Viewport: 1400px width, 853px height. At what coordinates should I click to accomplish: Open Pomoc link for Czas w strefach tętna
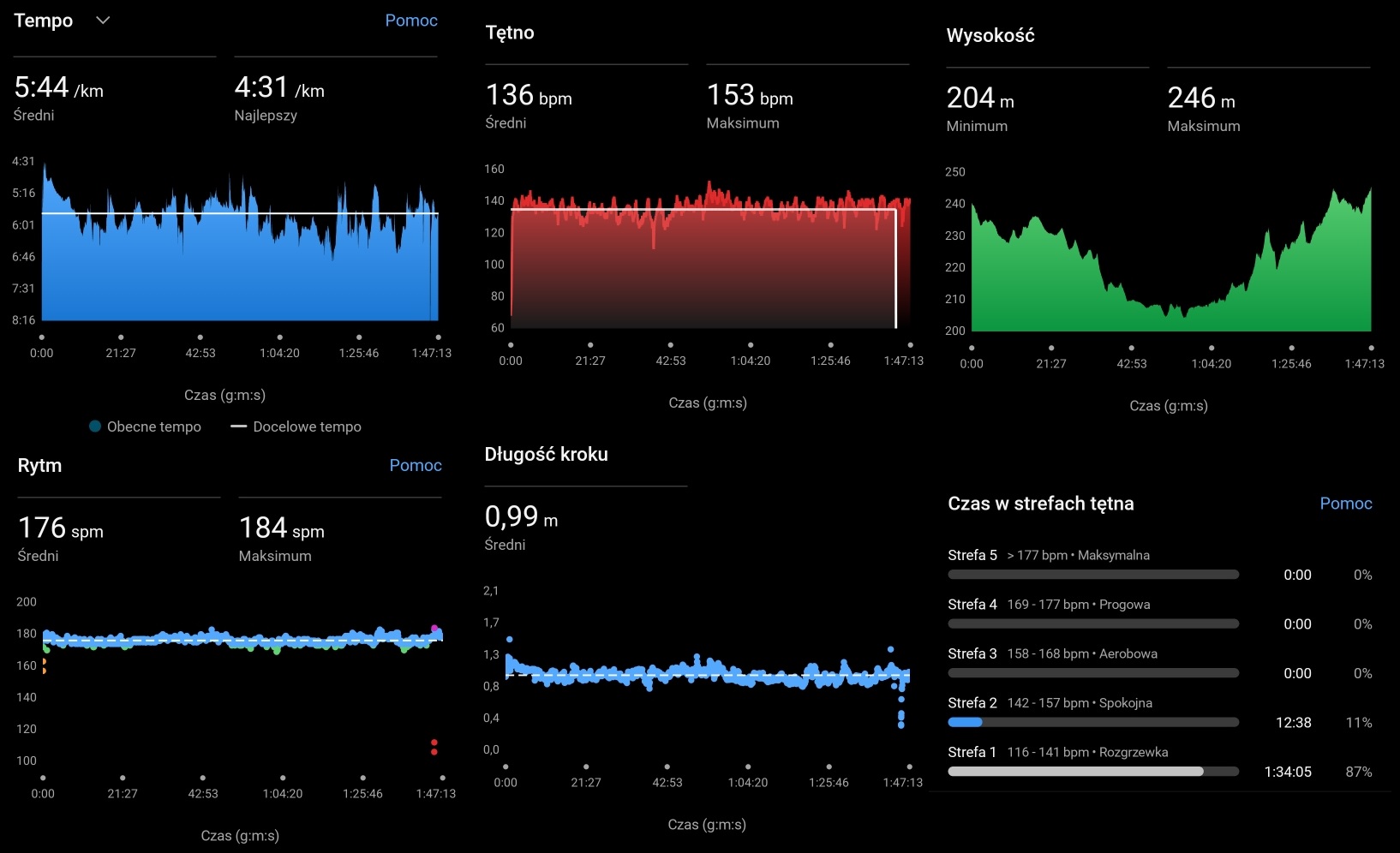coord(1345,504)
